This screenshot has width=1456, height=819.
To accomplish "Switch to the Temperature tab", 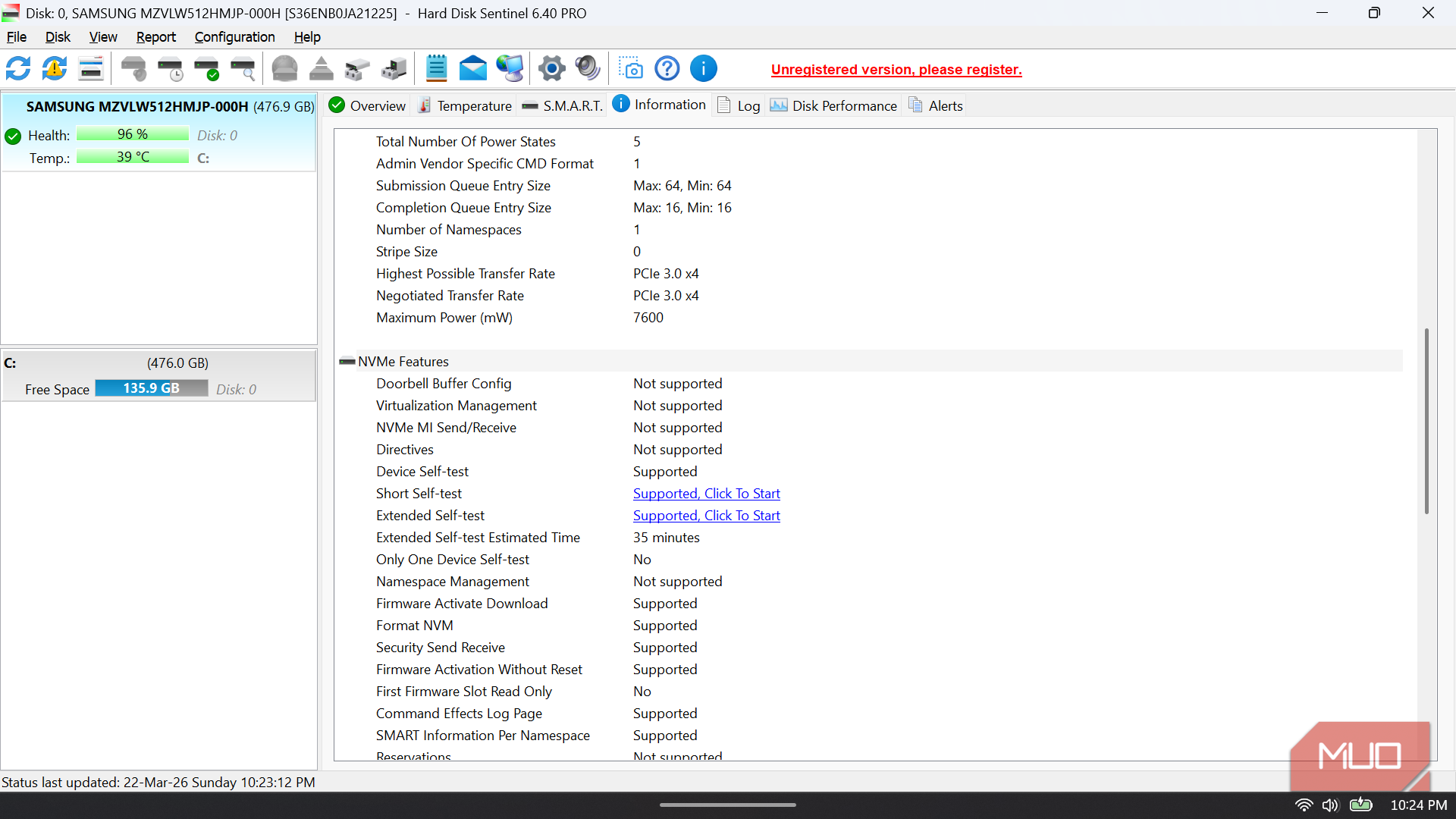I will pos(466,105).
